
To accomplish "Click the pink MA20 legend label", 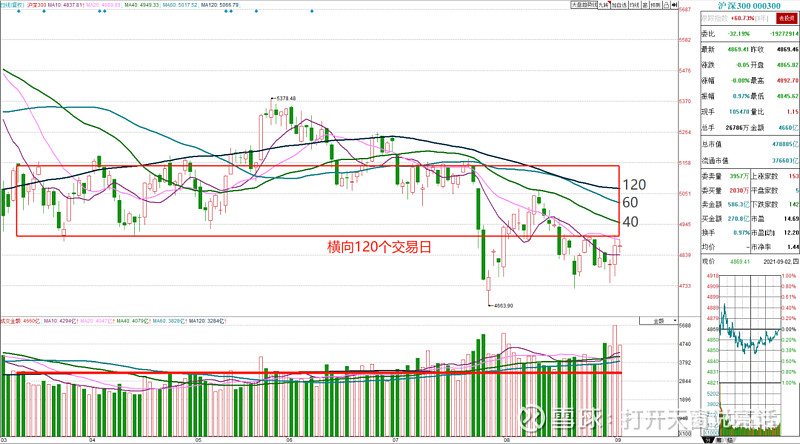I will tap(103, 5).
